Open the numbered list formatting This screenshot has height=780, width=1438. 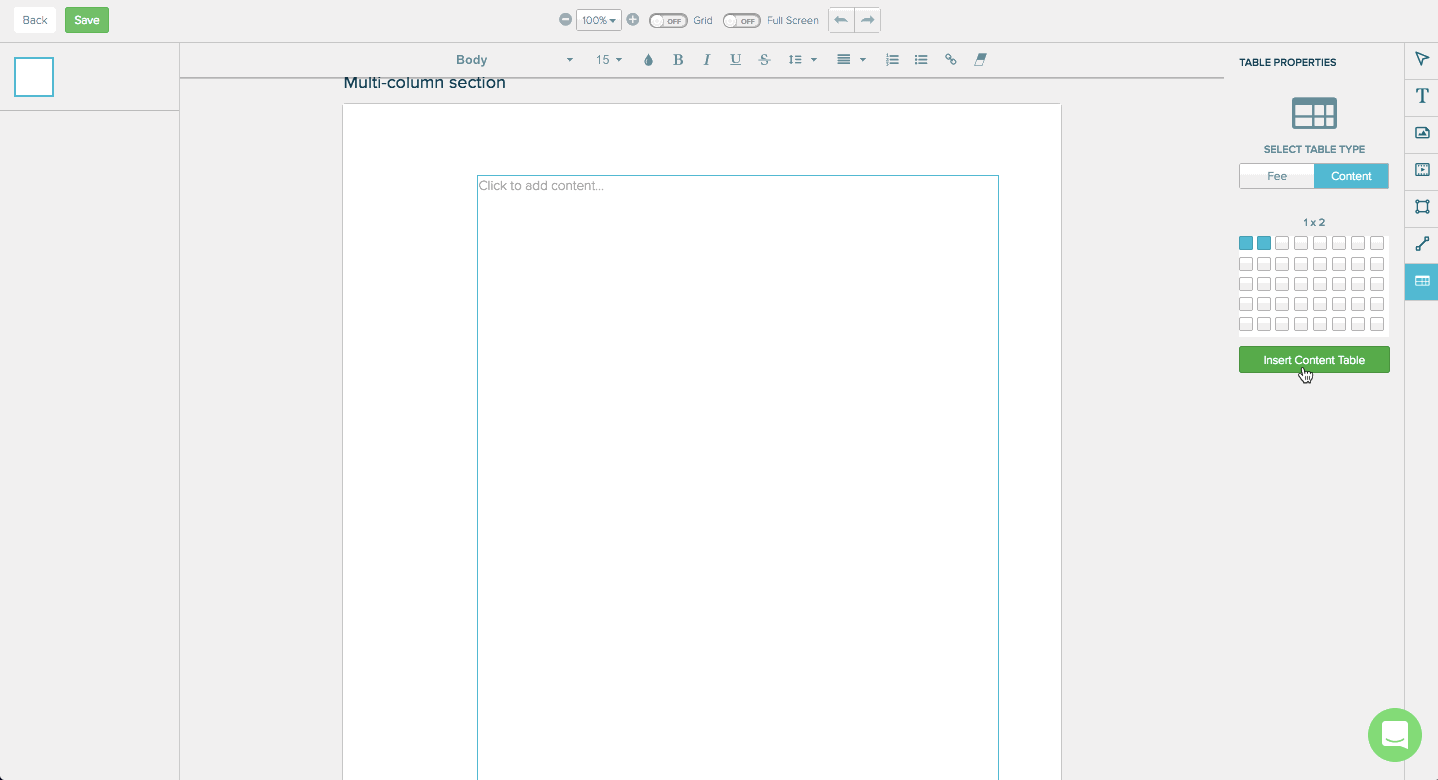pyautogui.click(x=891, y=59)
